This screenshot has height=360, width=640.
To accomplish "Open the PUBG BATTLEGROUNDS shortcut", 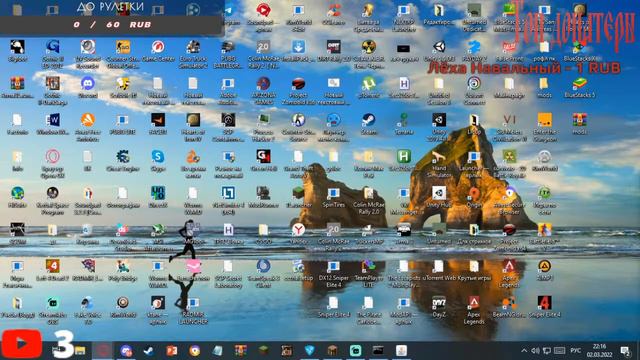I will [228, 47].
